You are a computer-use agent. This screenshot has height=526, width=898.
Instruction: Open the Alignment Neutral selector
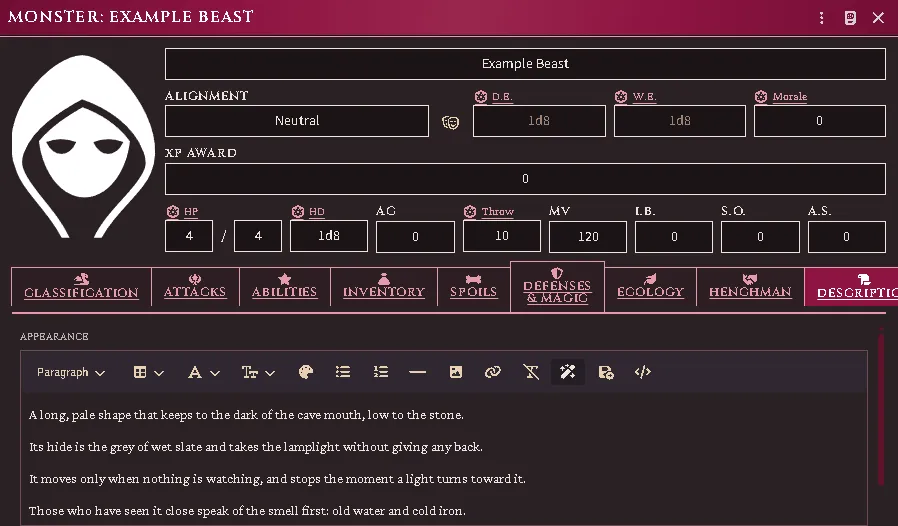point(297,121)
